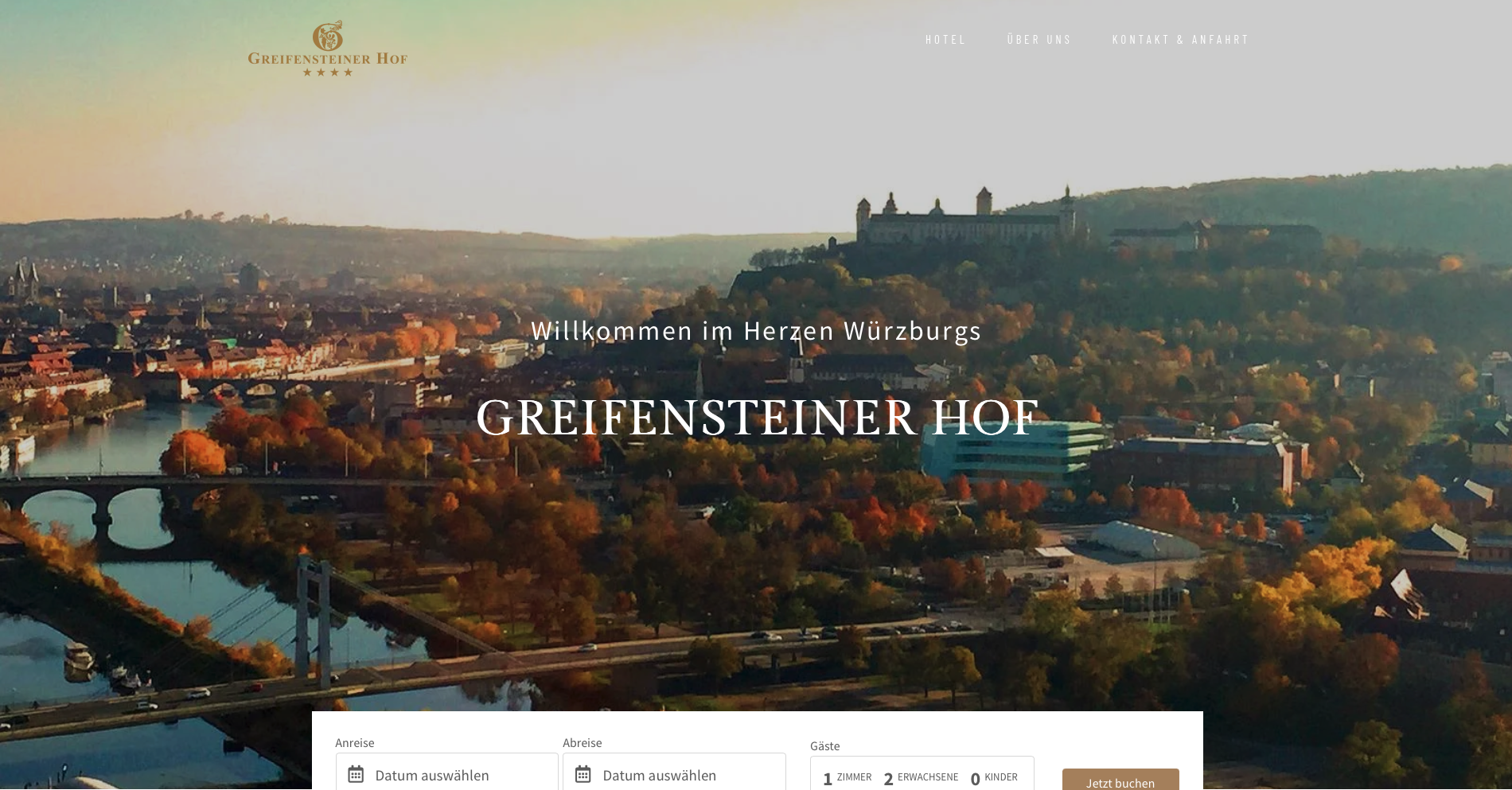Click the Abreise label
The height and width of the screenshot is (790, 1512).
pyautogui.click(x=583, y=742)
